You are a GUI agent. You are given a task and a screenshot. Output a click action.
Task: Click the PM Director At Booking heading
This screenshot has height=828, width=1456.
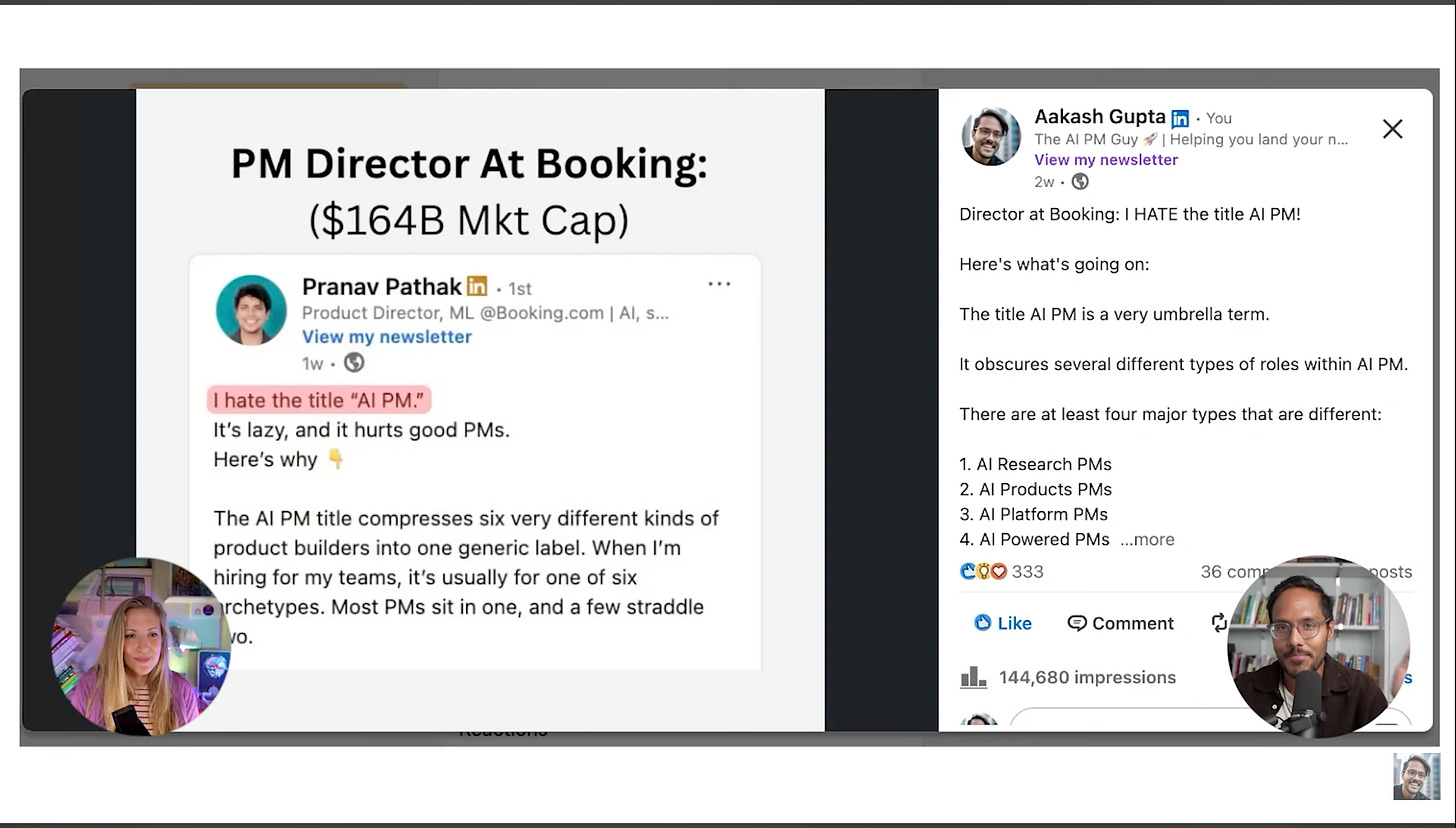[469, 164]
